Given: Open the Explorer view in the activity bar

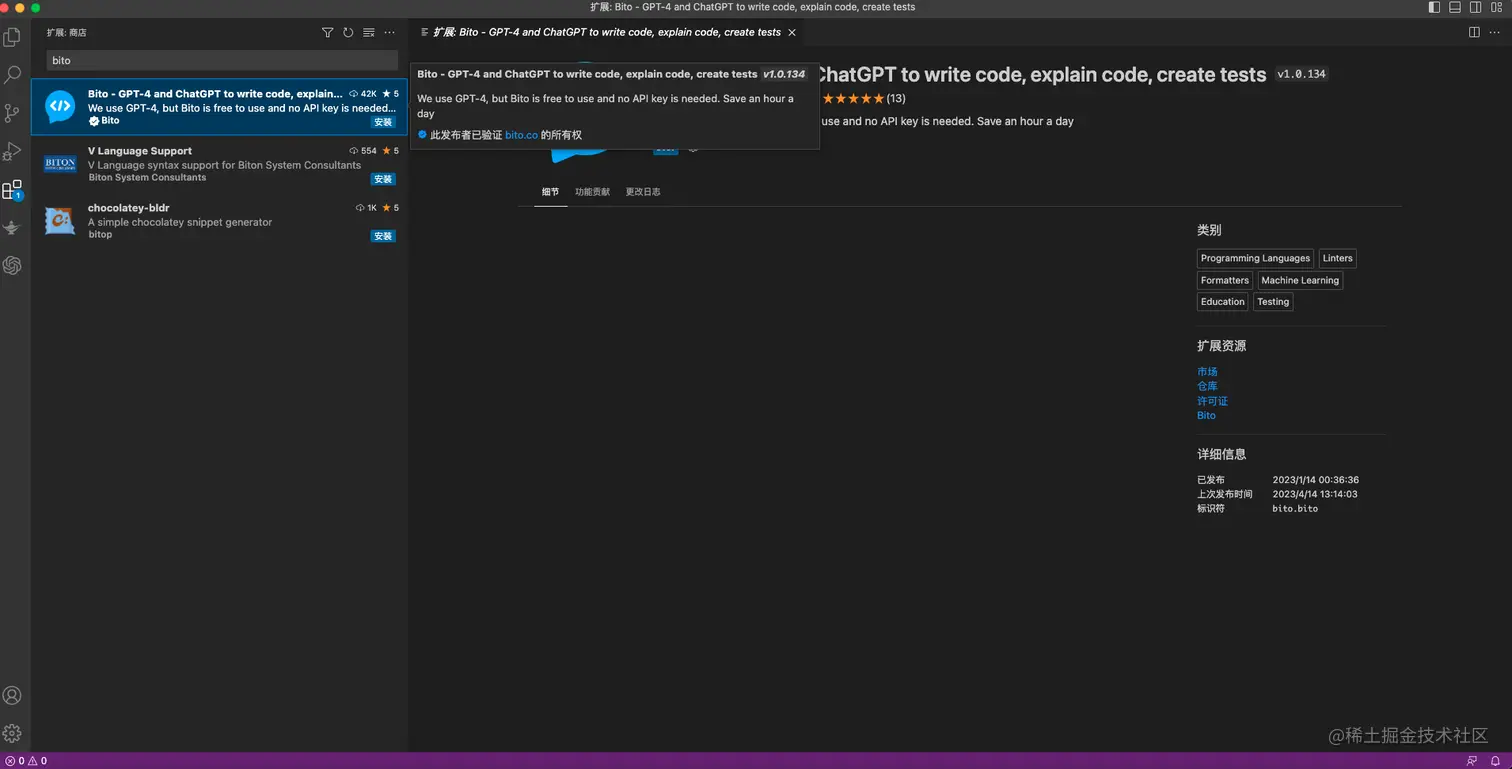Looking at the screenshot, I should [x=12, y=38].
